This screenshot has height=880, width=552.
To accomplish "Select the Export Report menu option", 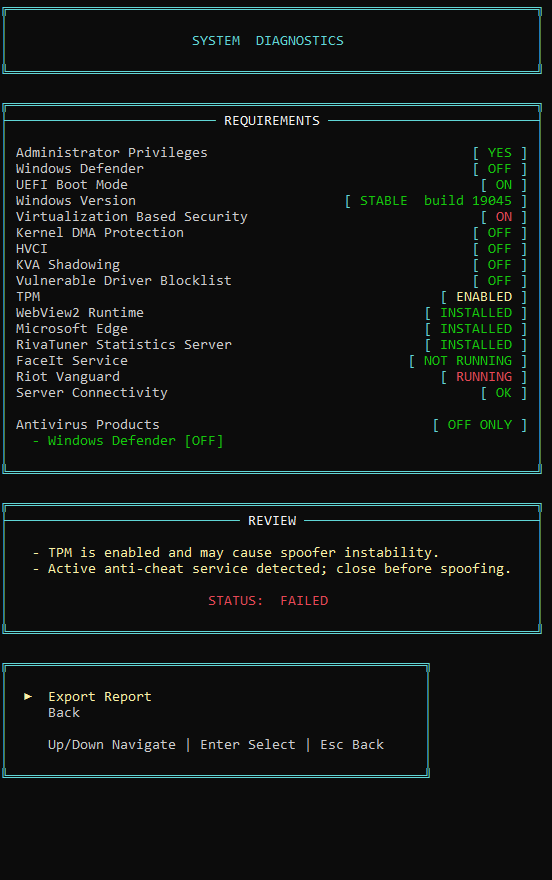I will coord(100,696).
